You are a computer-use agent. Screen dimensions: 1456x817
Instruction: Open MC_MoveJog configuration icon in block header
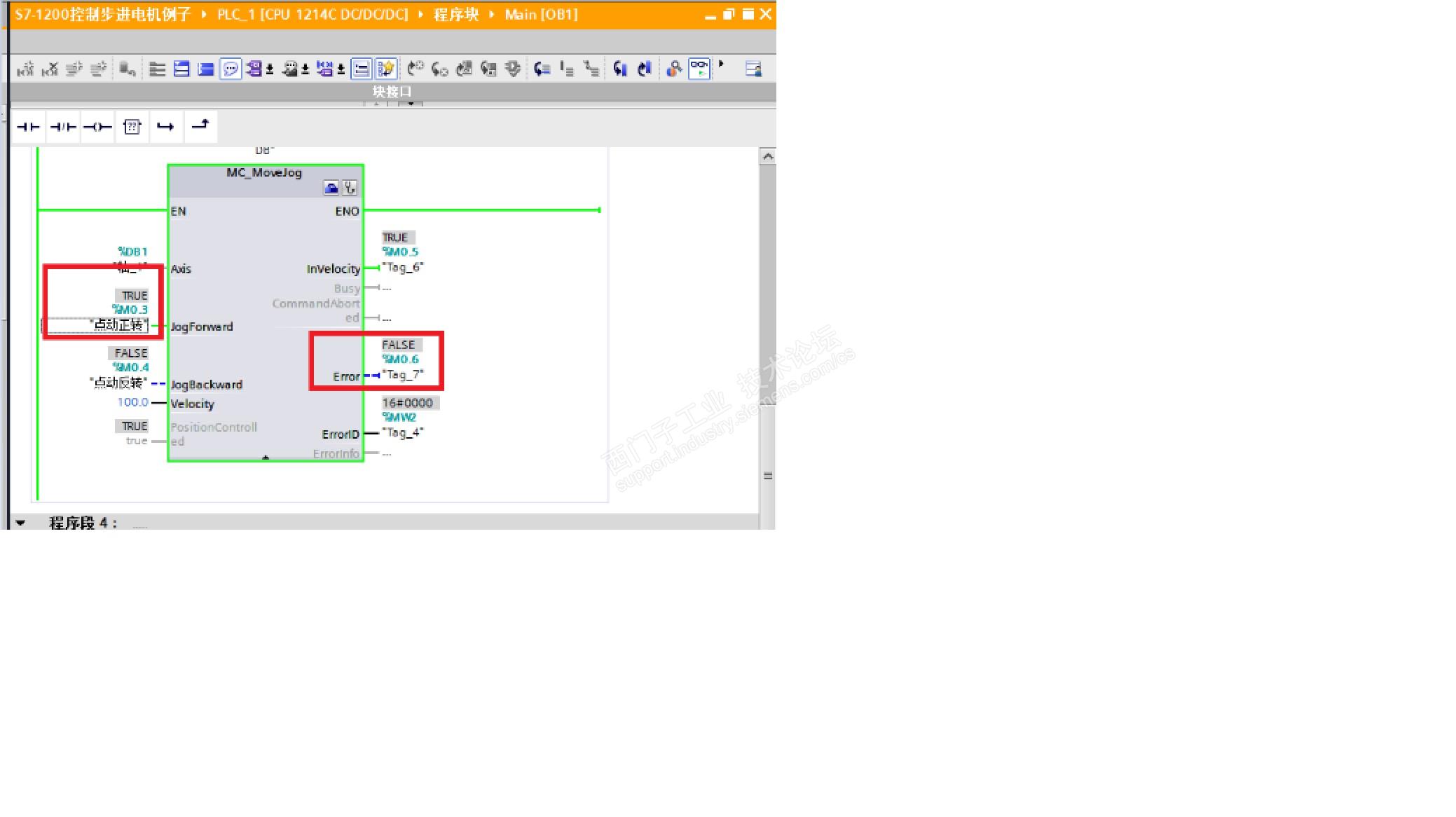331,188
